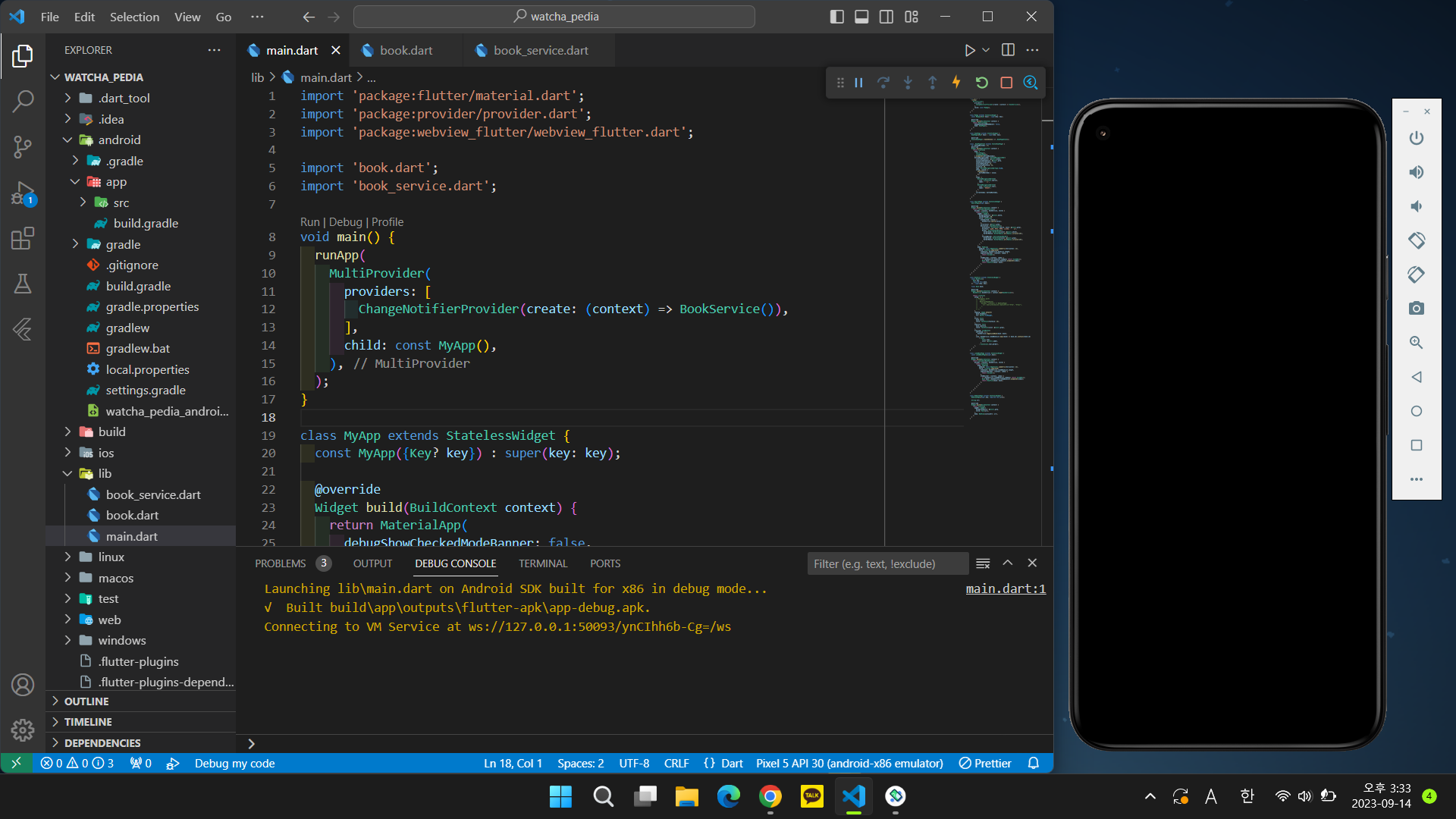Open the Explorer view in activity bar
The width and height of the screenshot is (1456, 819).
coord(23,55)
